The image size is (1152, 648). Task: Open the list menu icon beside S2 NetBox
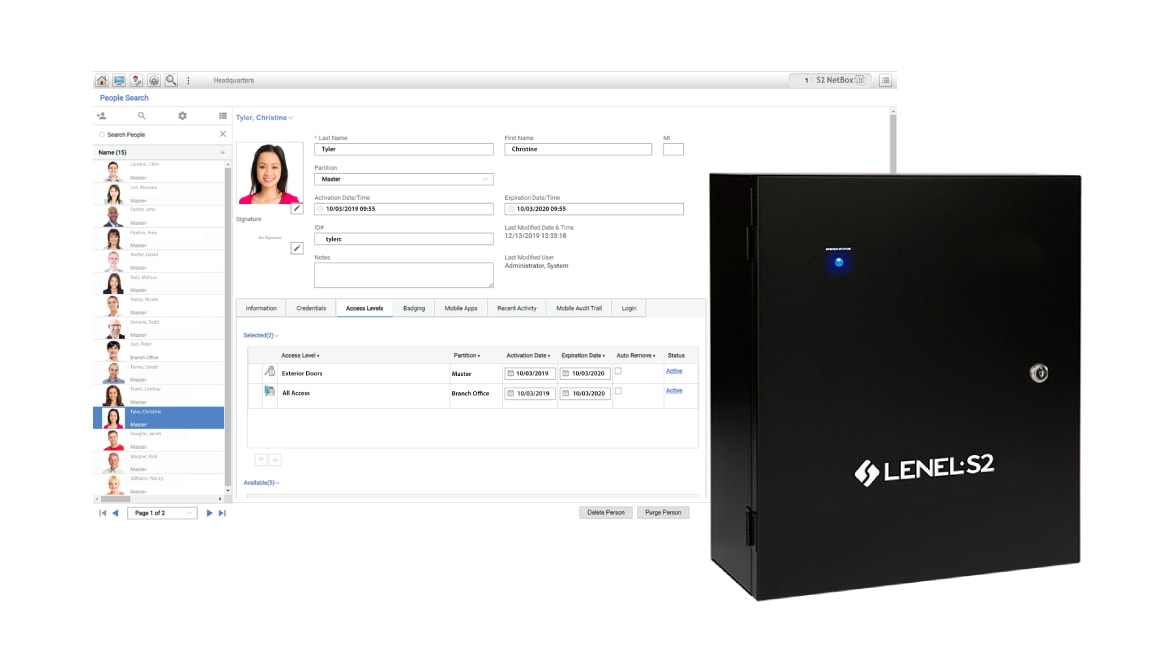point(886,80)
